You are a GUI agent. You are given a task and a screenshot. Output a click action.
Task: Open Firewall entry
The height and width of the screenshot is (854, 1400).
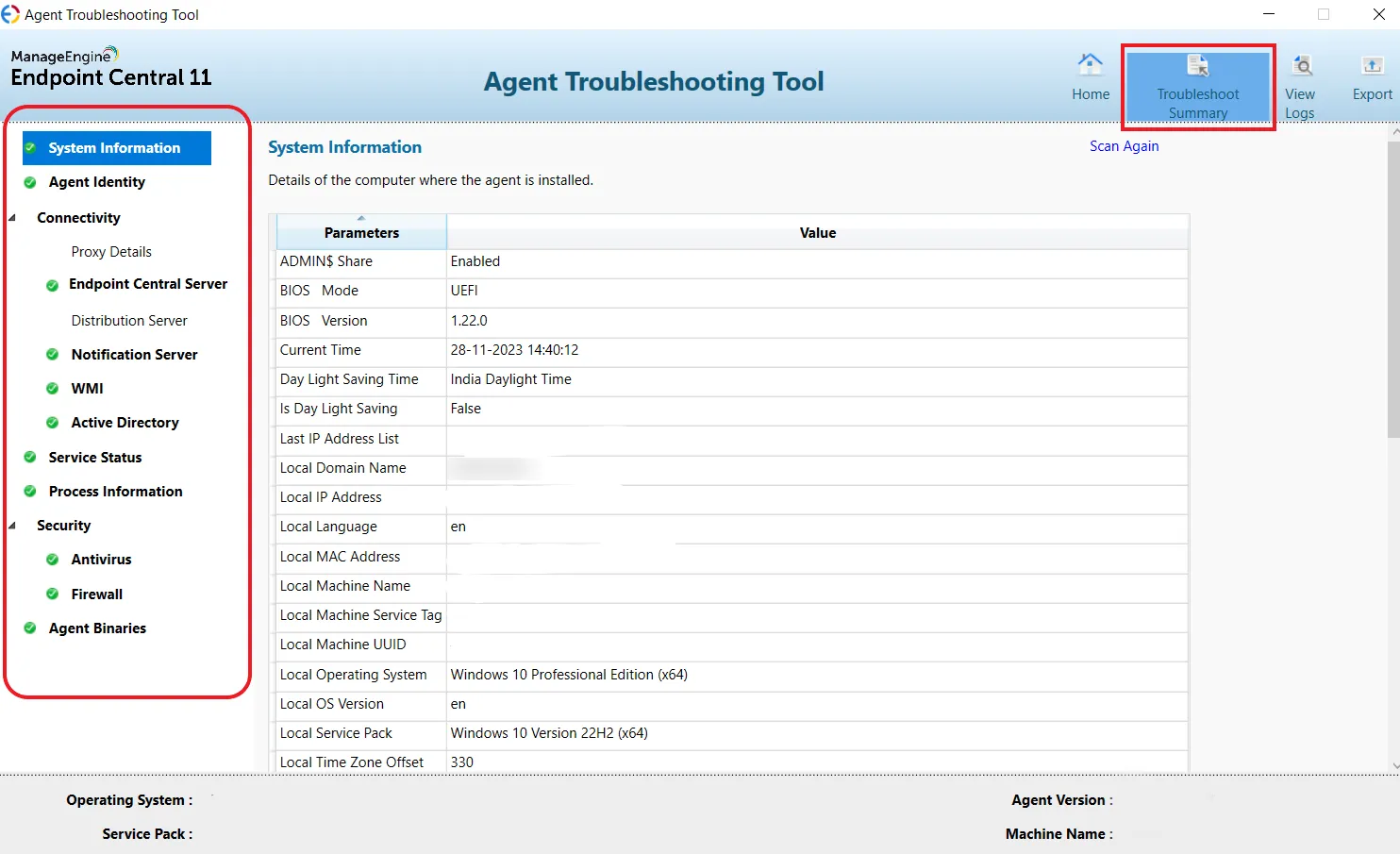[x=97, y=594]
